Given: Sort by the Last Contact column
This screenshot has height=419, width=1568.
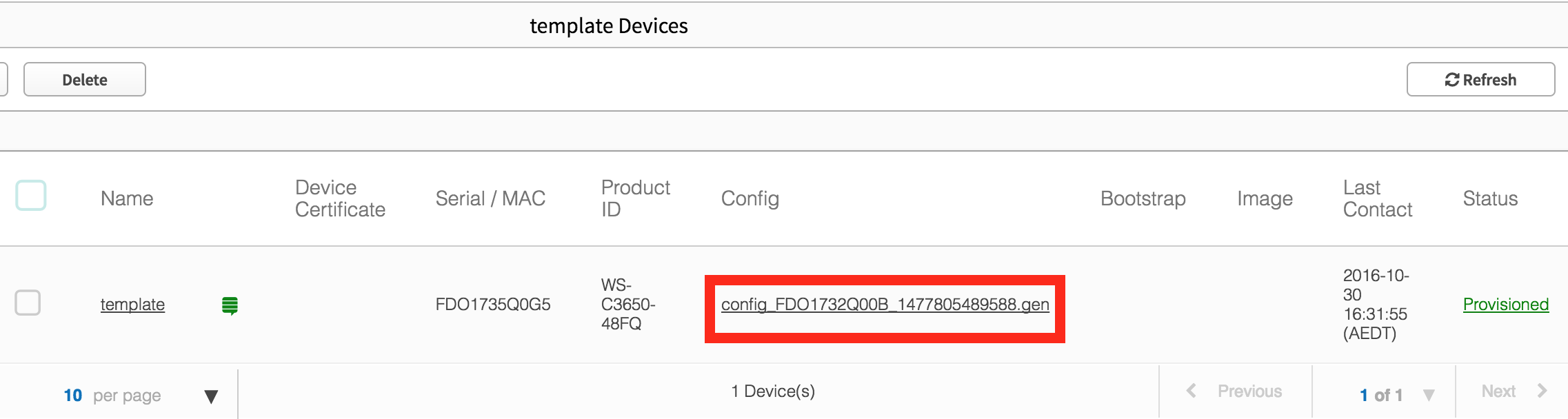Looking at the screenshot, I should click(1378, 198).
